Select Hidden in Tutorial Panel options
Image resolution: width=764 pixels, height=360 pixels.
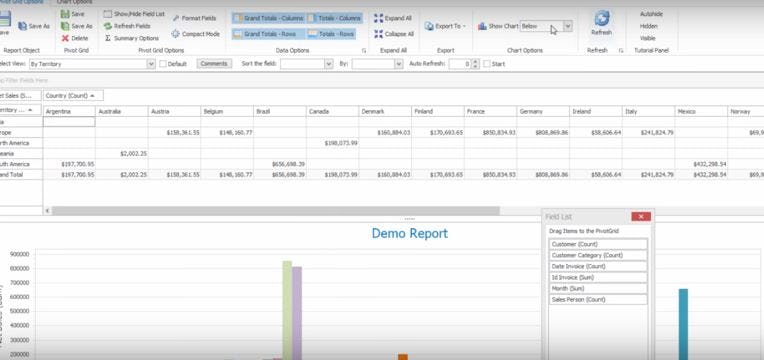[x=649, y=26]
